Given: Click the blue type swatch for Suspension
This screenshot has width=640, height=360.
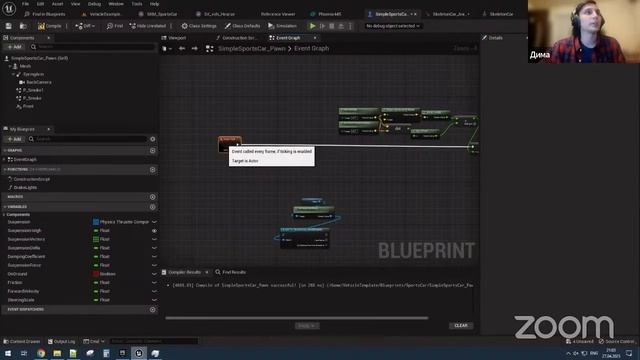Looking at the screenshot, I should 96,222.
